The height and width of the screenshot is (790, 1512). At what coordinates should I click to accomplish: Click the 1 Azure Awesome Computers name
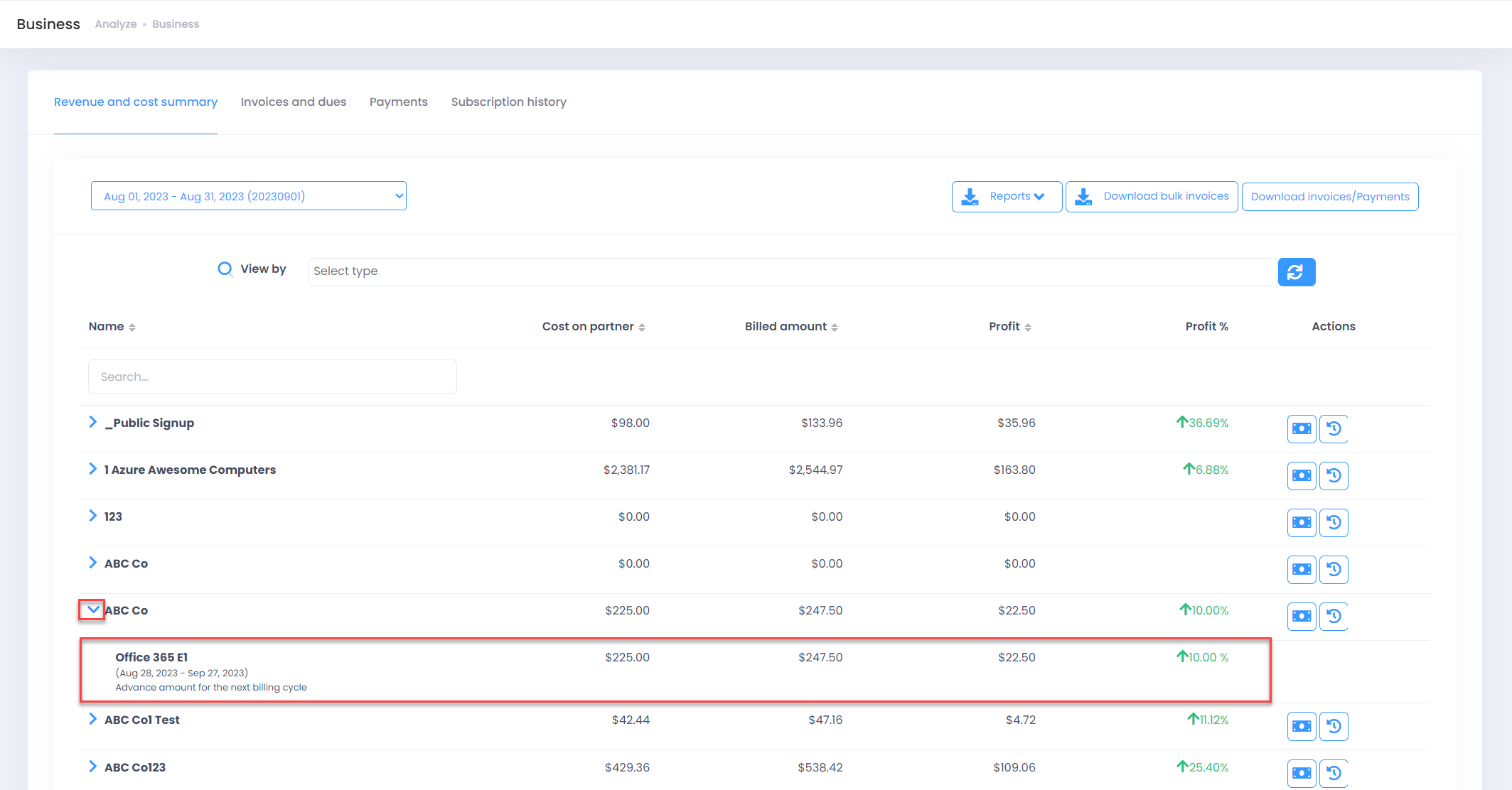click(x=190, y=470)
